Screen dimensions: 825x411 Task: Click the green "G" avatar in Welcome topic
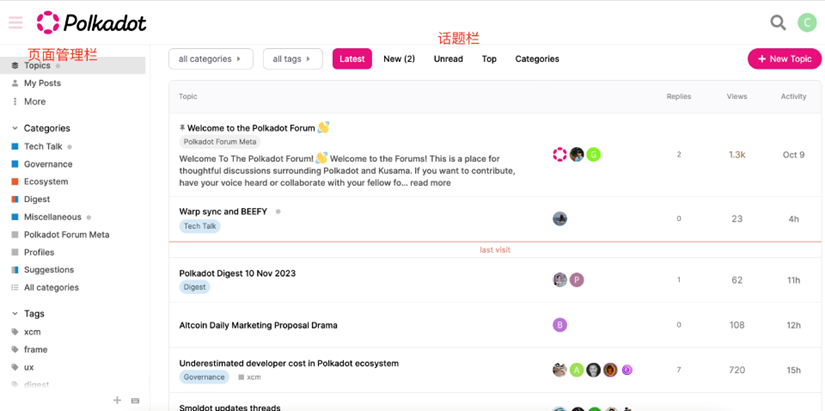[x=593, y=154]
